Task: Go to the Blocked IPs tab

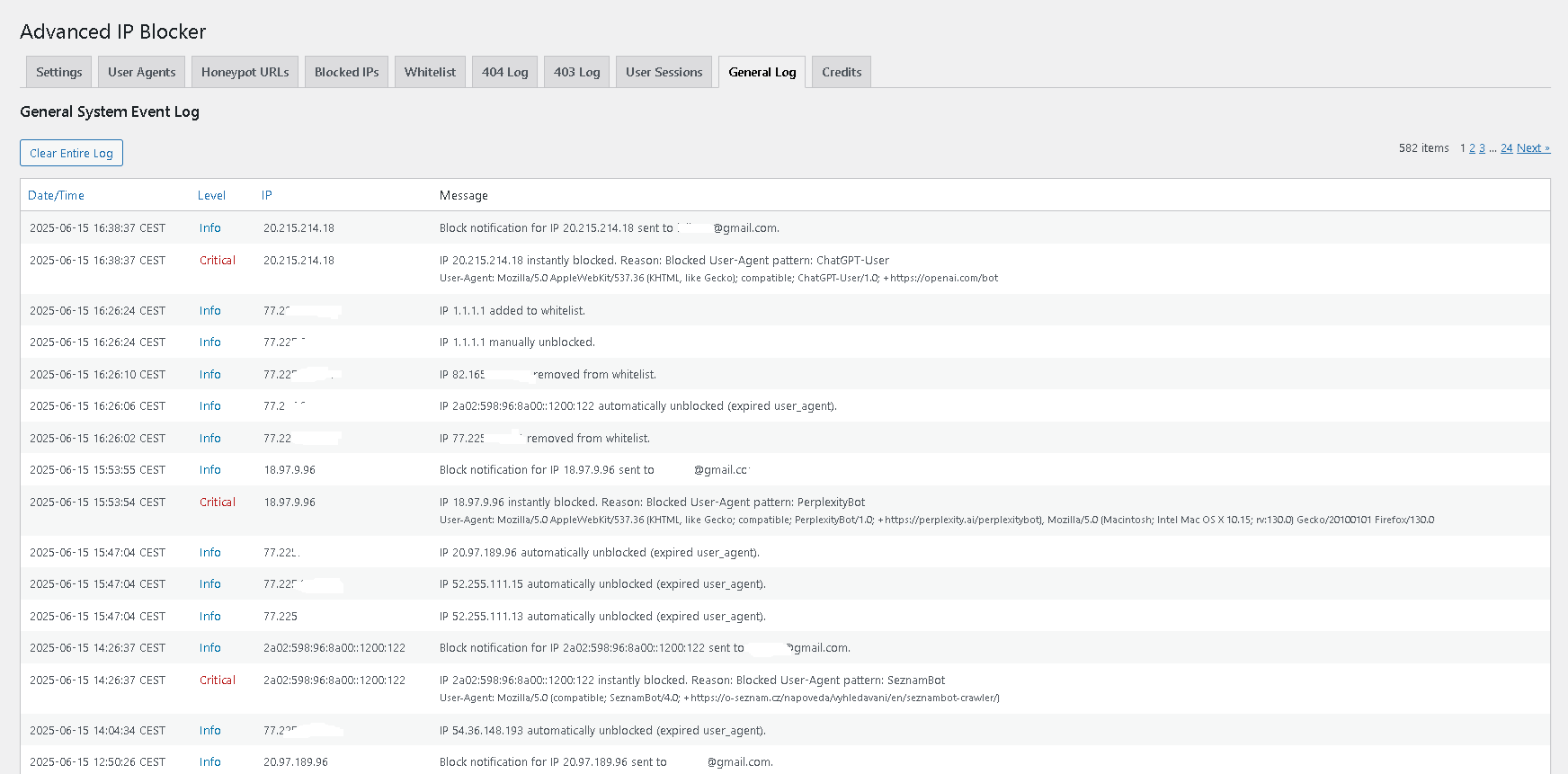Action: pyautogui.click(x=346, y=72)
